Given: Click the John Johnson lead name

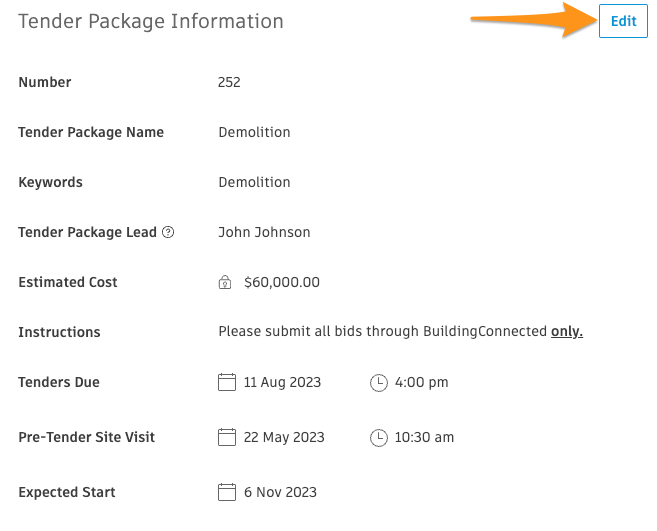Looking at the screenshot, I should click(264, 232).
